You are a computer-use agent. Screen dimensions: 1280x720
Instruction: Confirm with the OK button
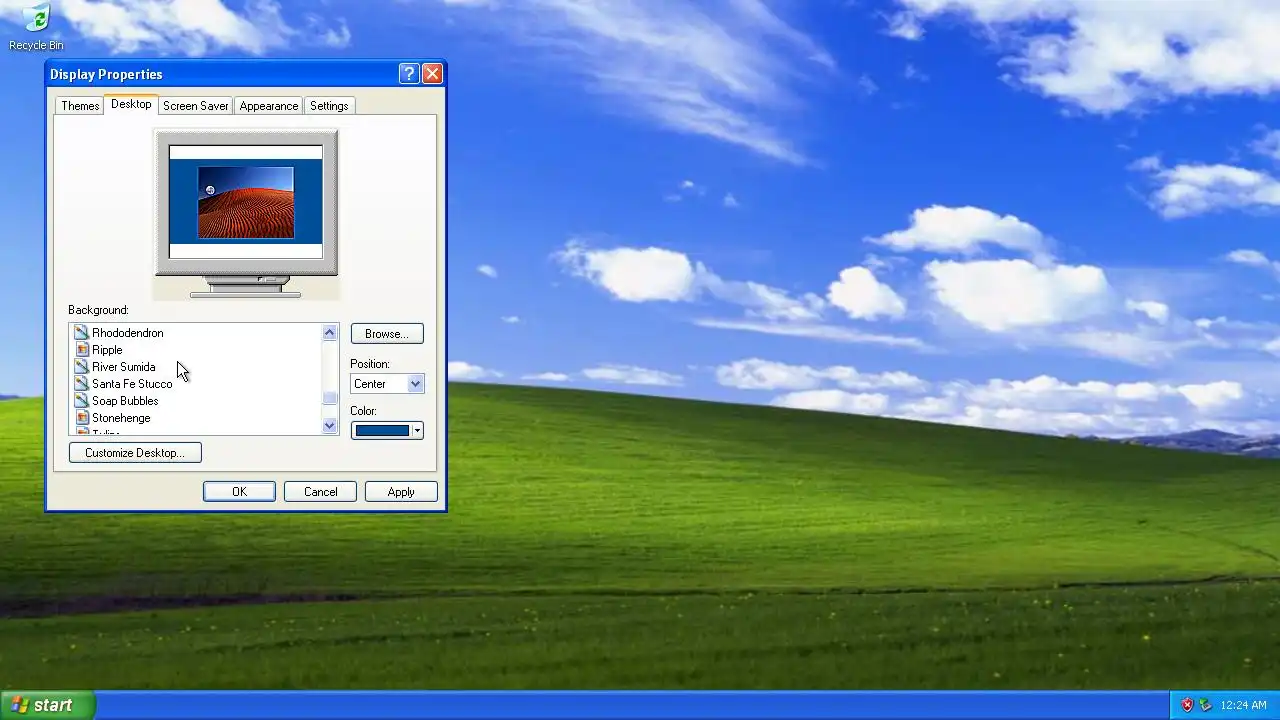pyautogui.click(x=239, y=492)
